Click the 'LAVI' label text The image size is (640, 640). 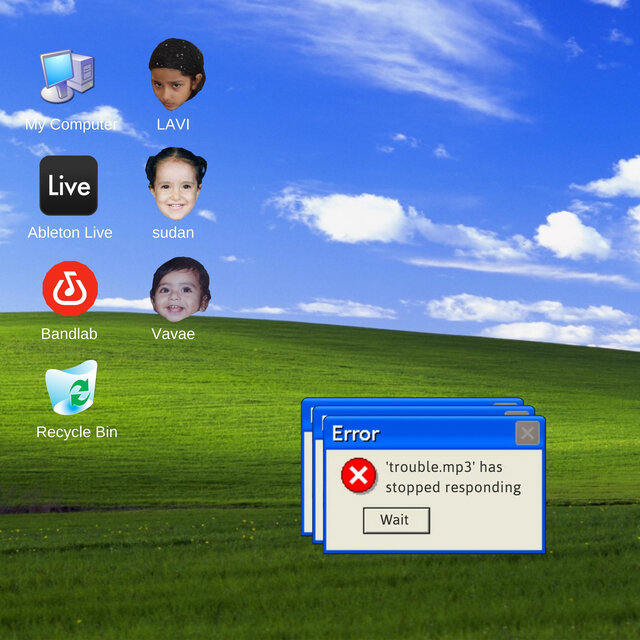tap(173, 124)
